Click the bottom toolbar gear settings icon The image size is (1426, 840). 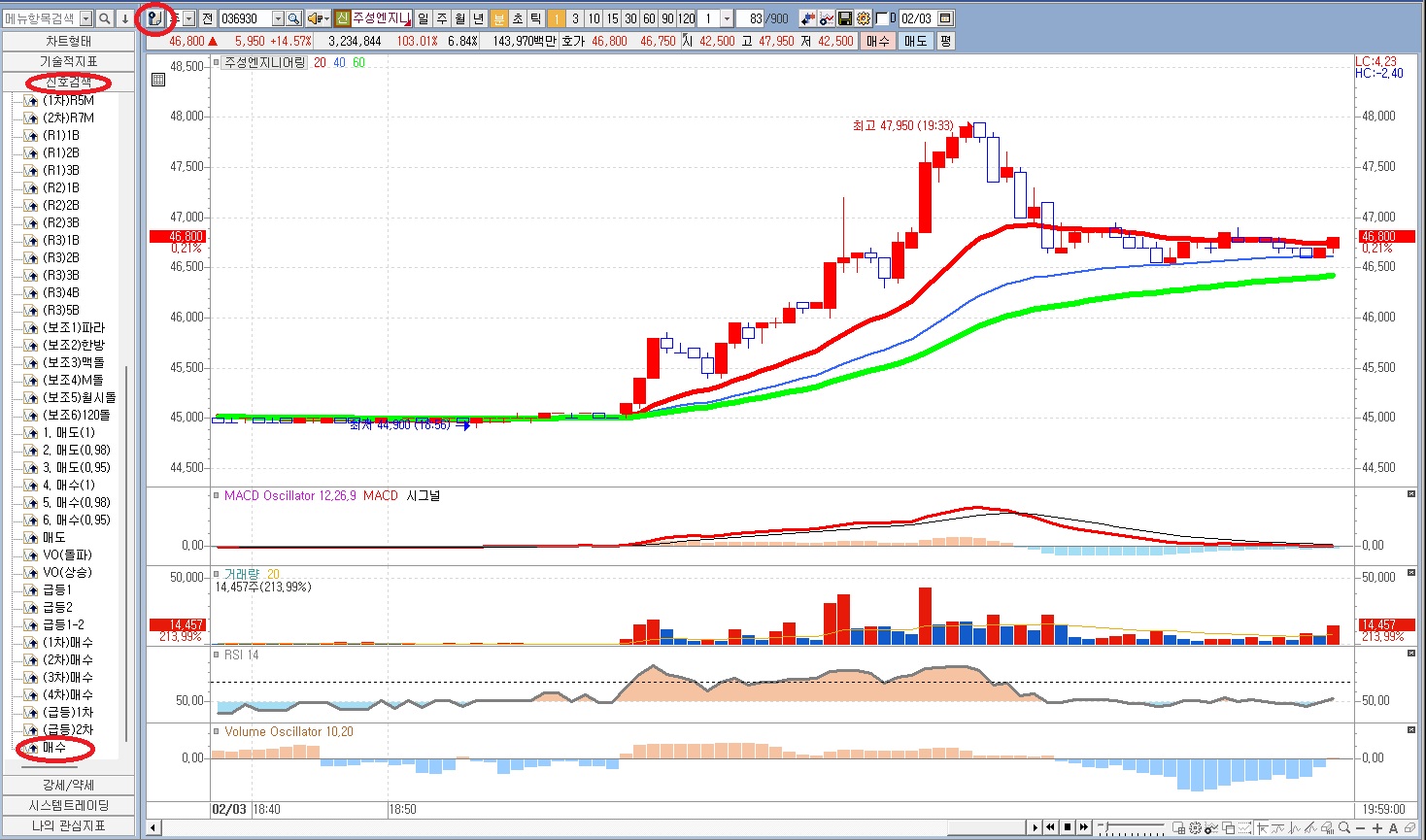[1195, 828]
